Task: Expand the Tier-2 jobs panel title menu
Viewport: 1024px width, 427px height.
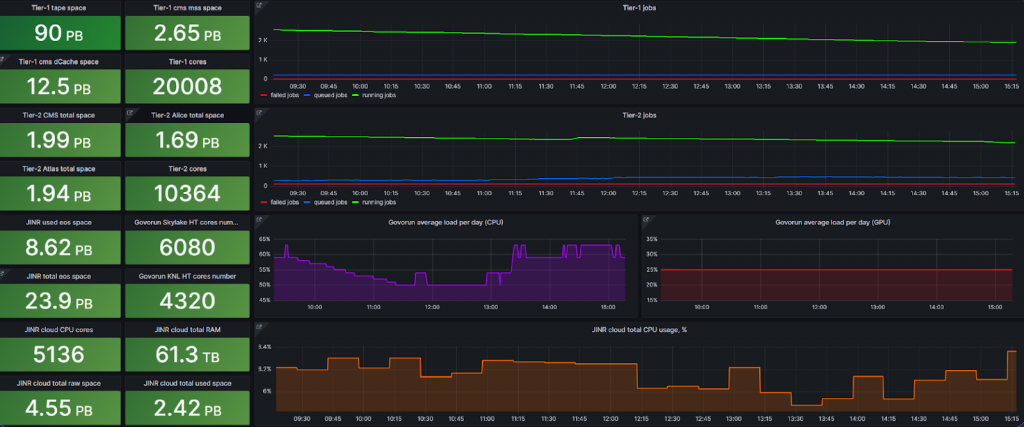Action: pos(637,114)
